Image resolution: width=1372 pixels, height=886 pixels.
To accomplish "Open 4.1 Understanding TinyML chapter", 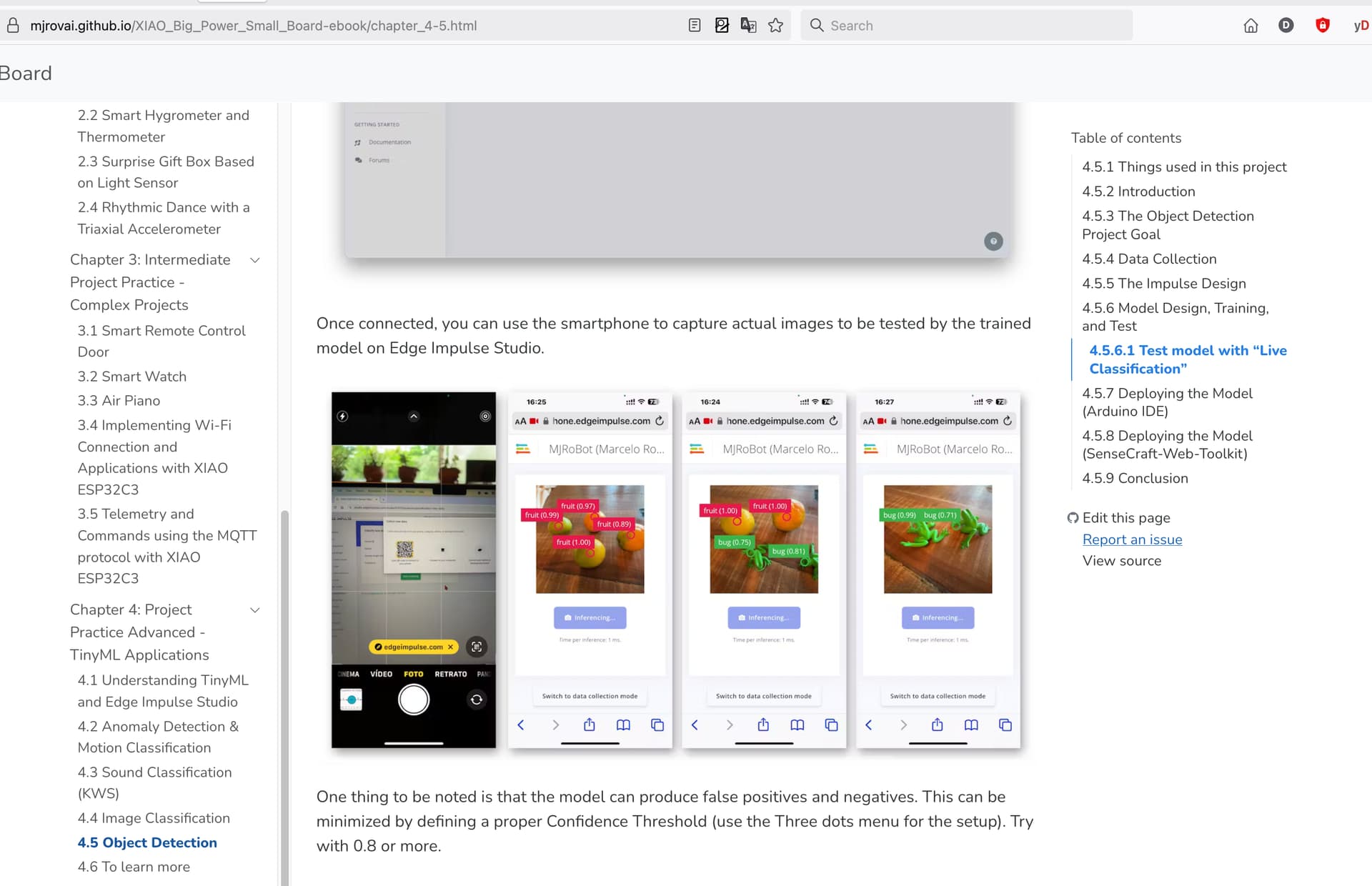I will pos(163,691).
